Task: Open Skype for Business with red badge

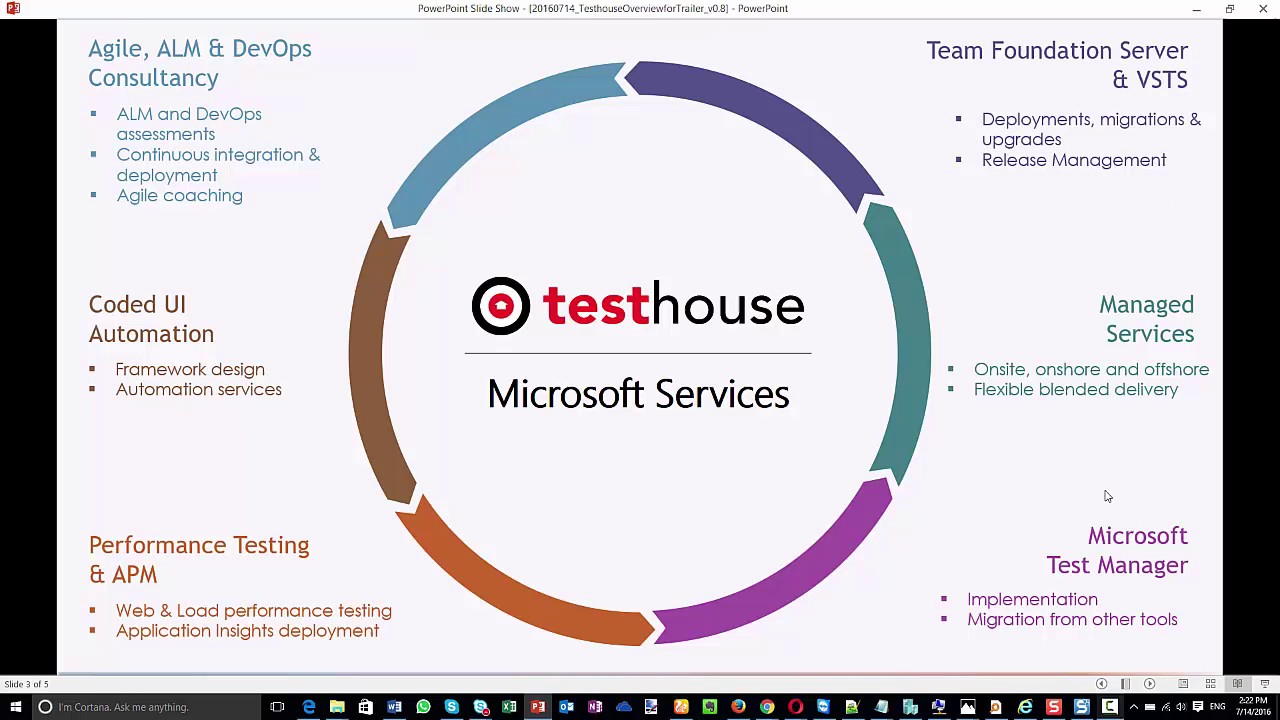Action: coord(481,707)
